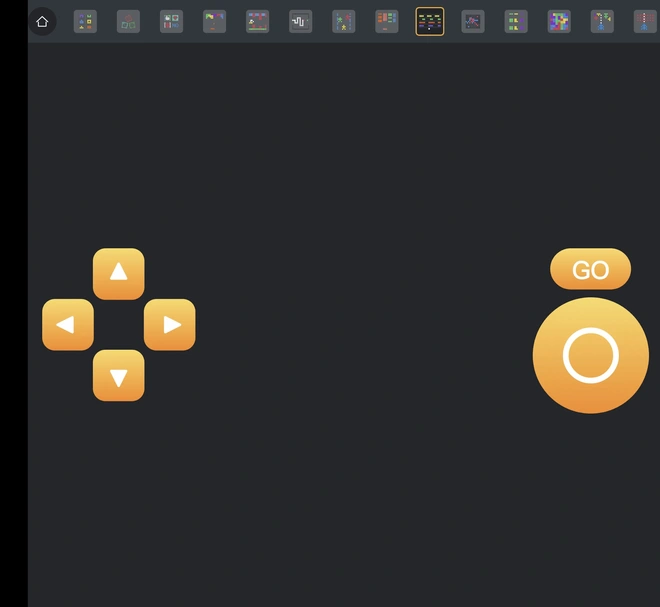Open the thumbnail right of the highlighted one
This screenshot has height=607, width=660.
tap(473, 21)
